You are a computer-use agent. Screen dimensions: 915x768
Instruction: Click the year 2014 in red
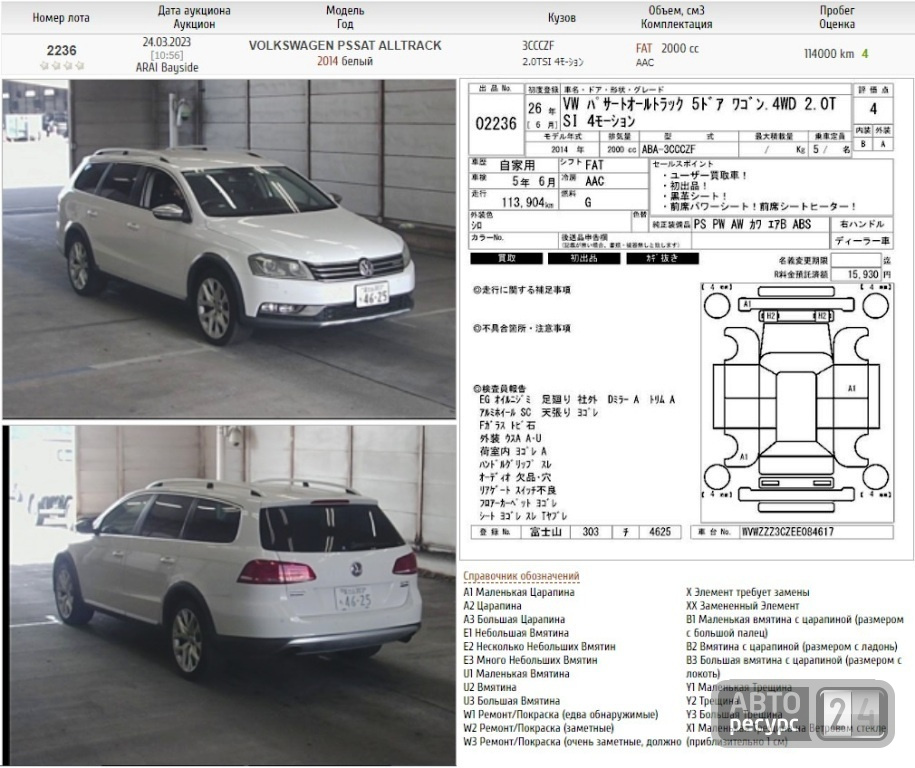(x=327, y=61)
